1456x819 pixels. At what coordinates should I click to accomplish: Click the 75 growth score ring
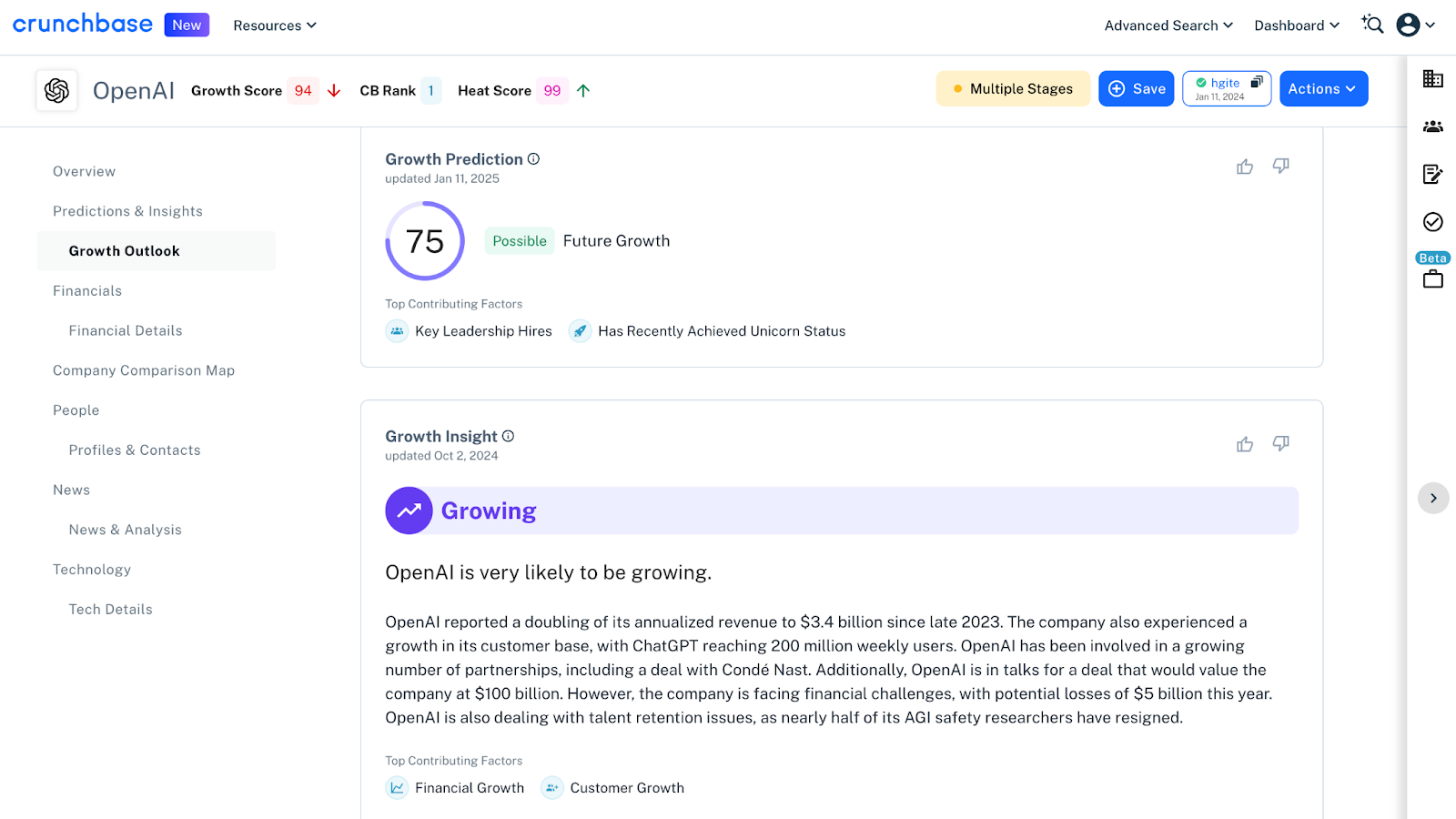[425, 241]
